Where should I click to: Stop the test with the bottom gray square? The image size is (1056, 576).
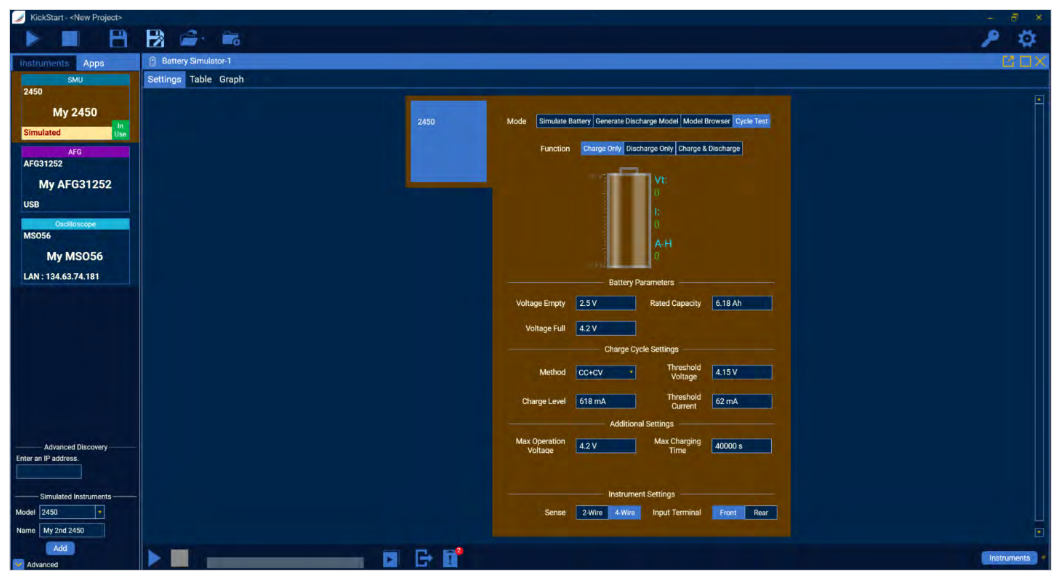(x=179, y=558)
